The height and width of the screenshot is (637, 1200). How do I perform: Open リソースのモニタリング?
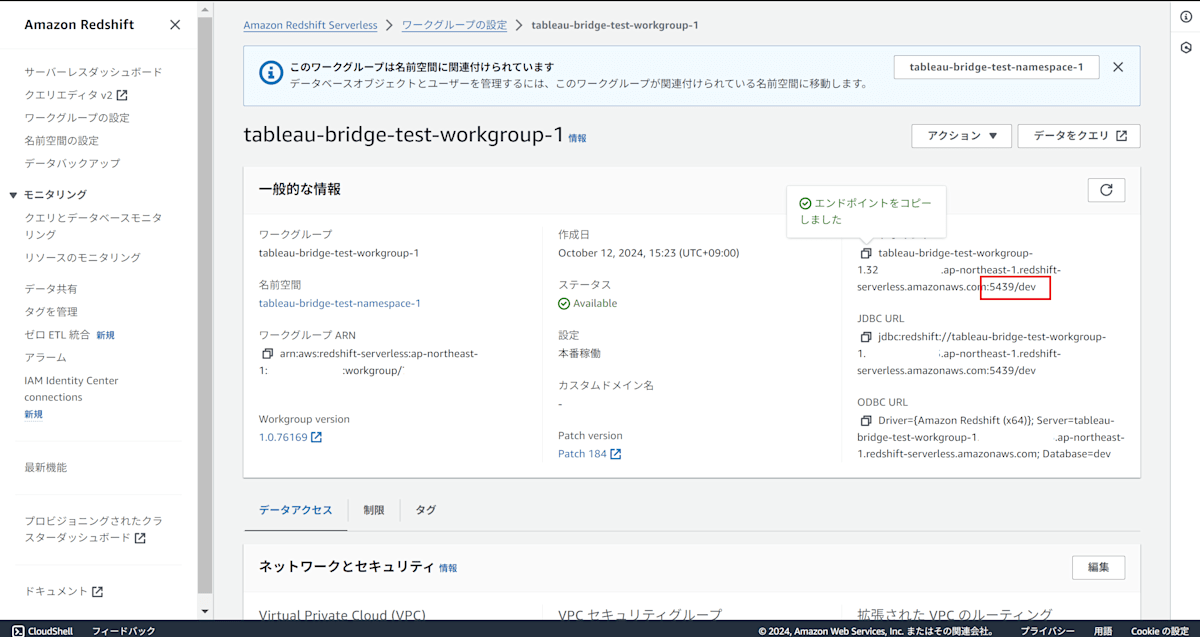(82, 258)
